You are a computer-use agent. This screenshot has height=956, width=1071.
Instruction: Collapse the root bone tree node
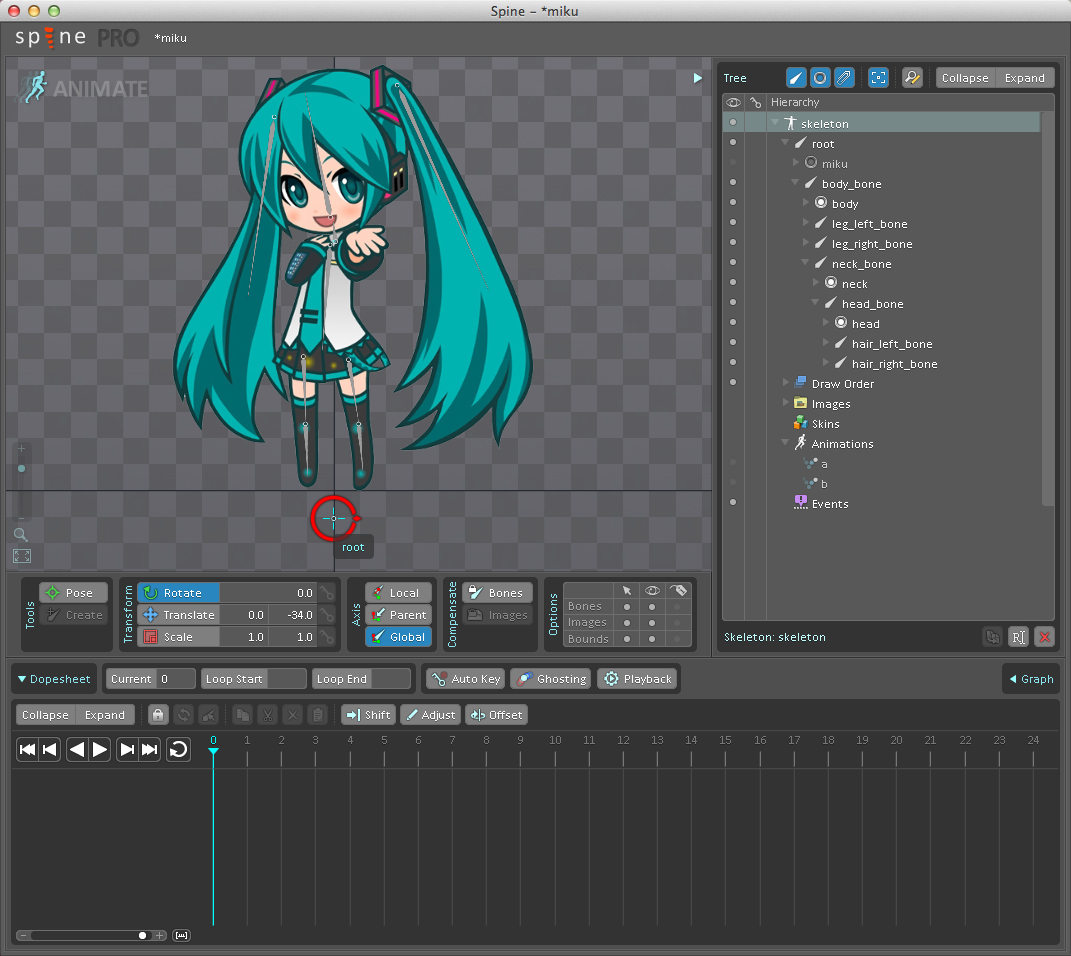pyautogui.click(x=785, y=143)
